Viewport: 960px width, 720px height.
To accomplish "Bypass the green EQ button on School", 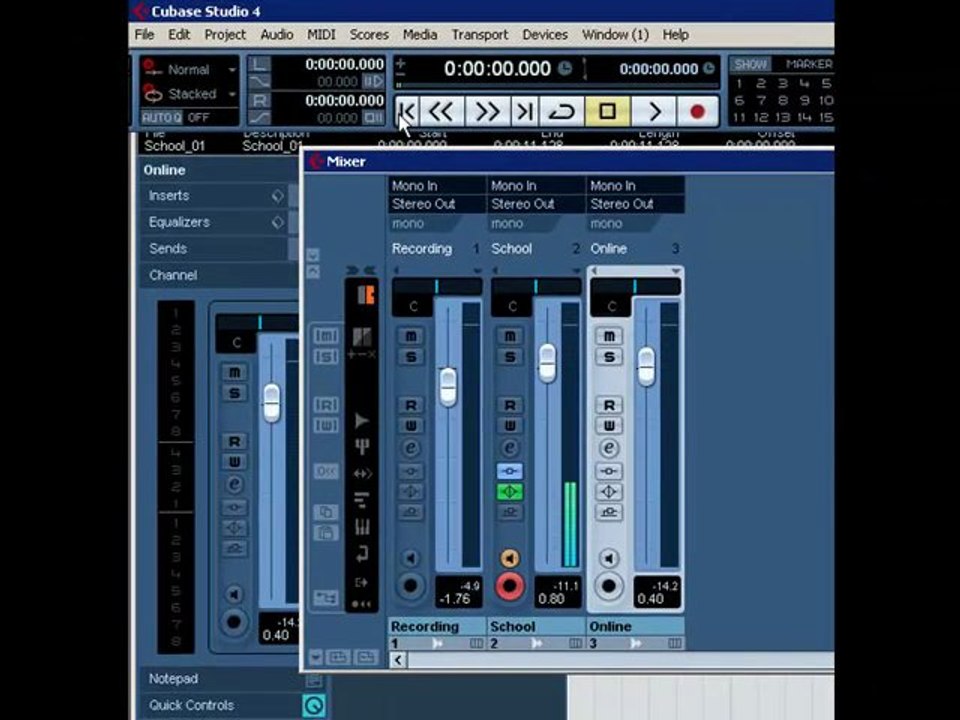I will click(x=510, y=492).
